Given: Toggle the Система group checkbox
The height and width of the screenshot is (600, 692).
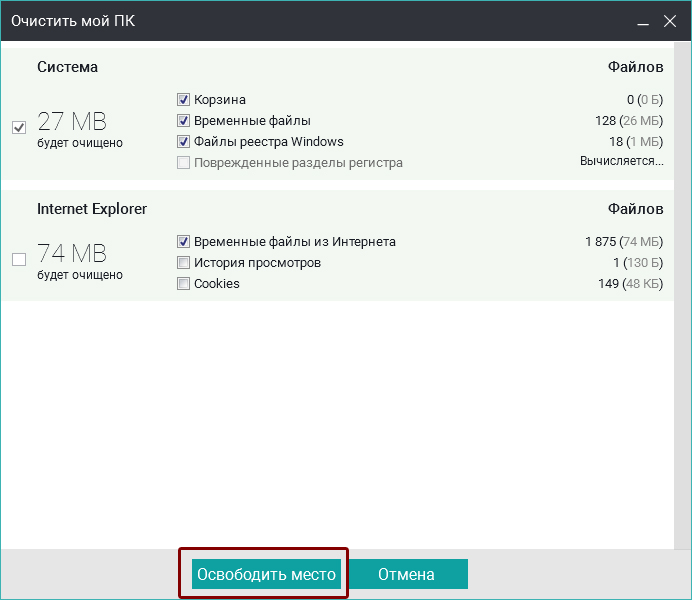Looking at the screenshot, I should tap(19, 128).
